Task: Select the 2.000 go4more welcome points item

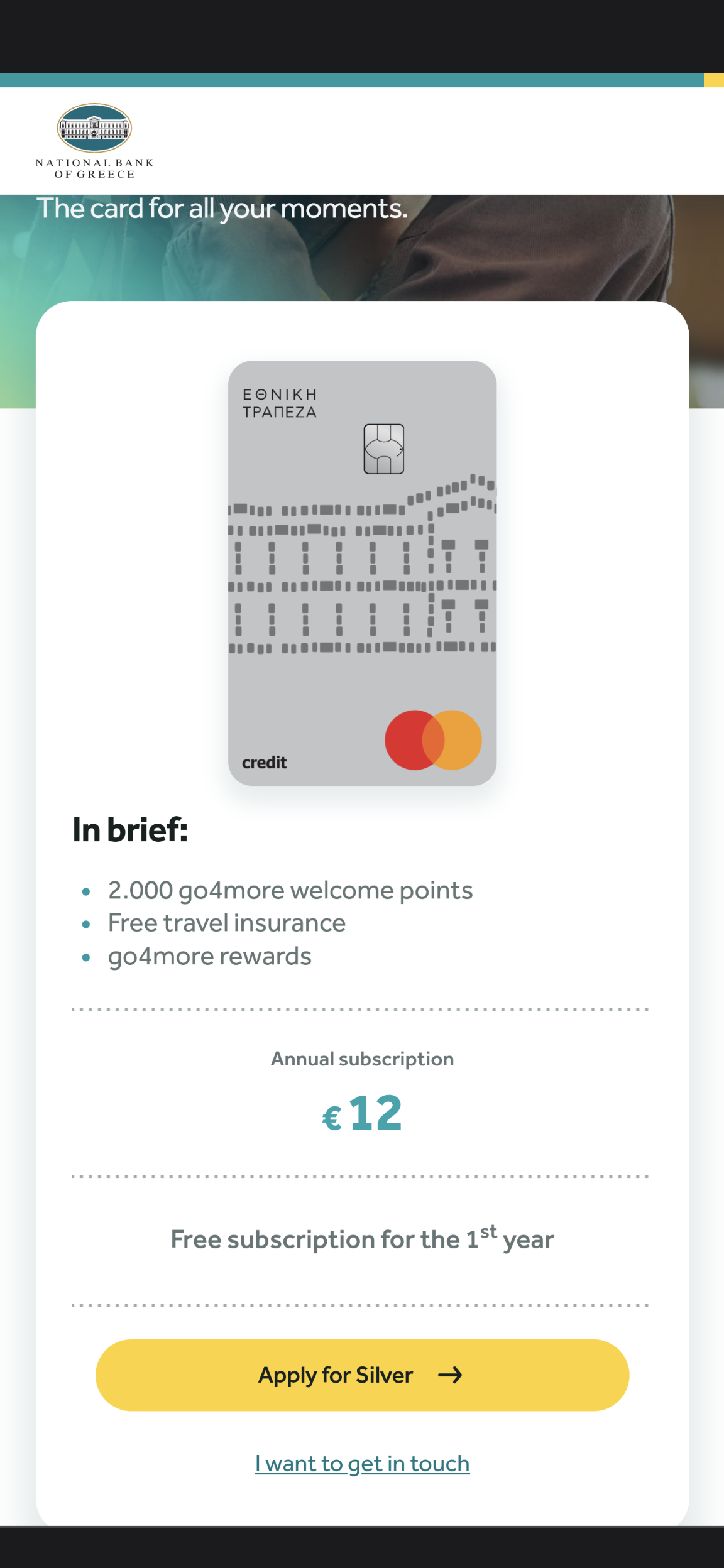Action: (x=290, y=890)
